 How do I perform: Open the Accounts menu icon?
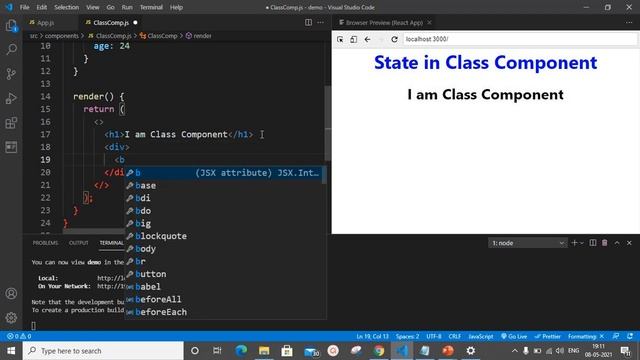tap(11, 293)
